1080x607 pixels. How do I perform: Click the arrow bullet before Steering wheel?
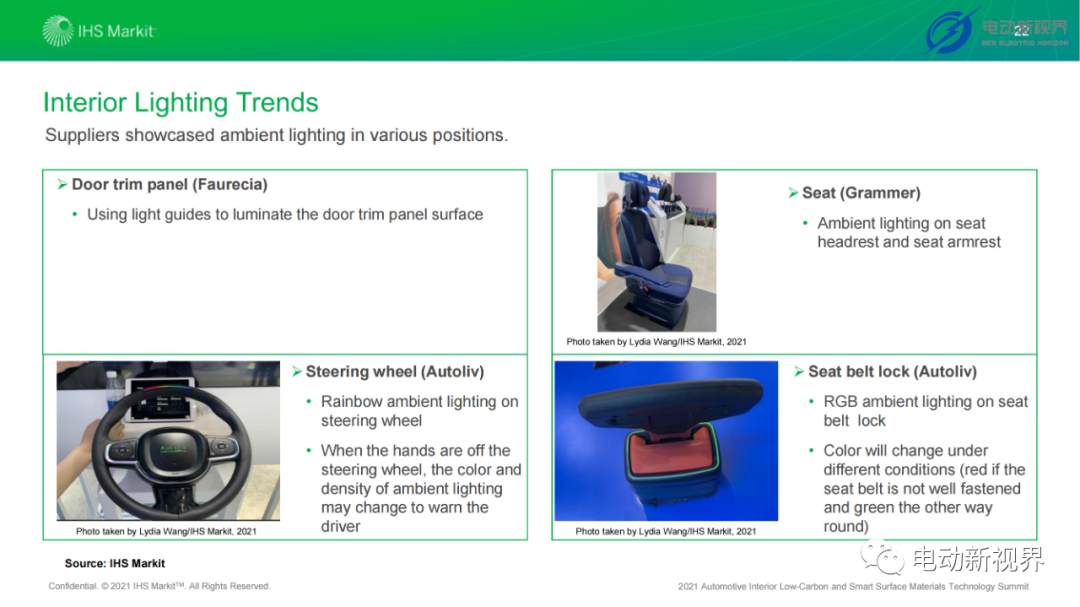tap(297, 371)
